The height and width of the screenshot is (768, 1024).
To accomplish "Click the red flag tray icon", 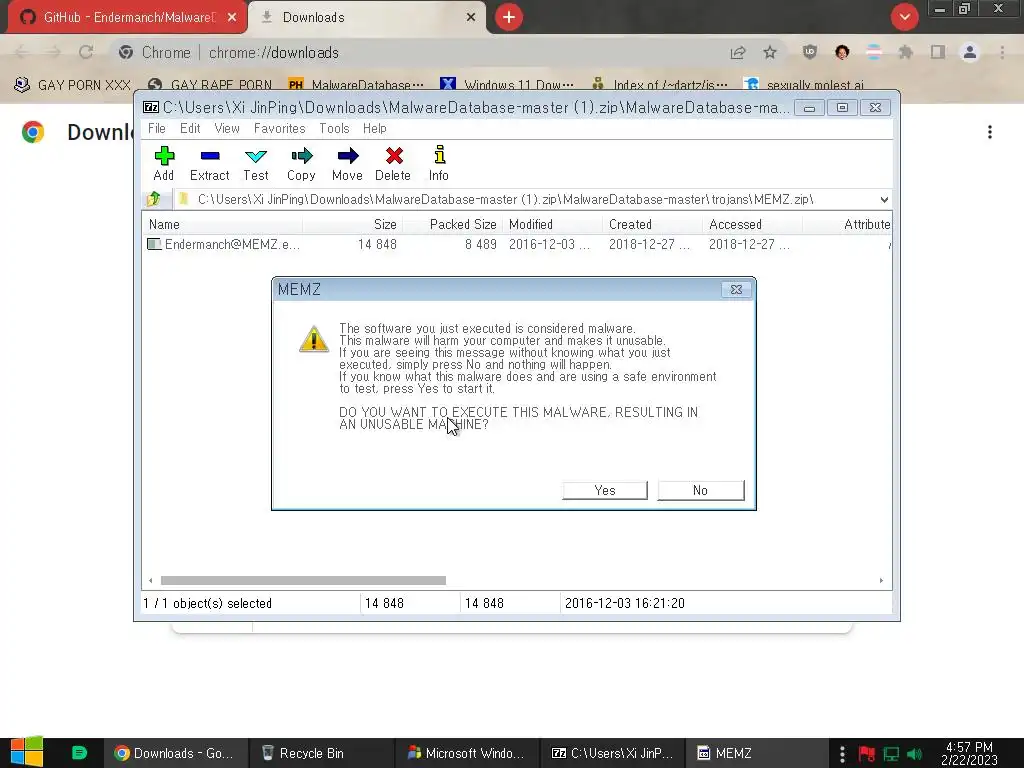I will 867,754.
